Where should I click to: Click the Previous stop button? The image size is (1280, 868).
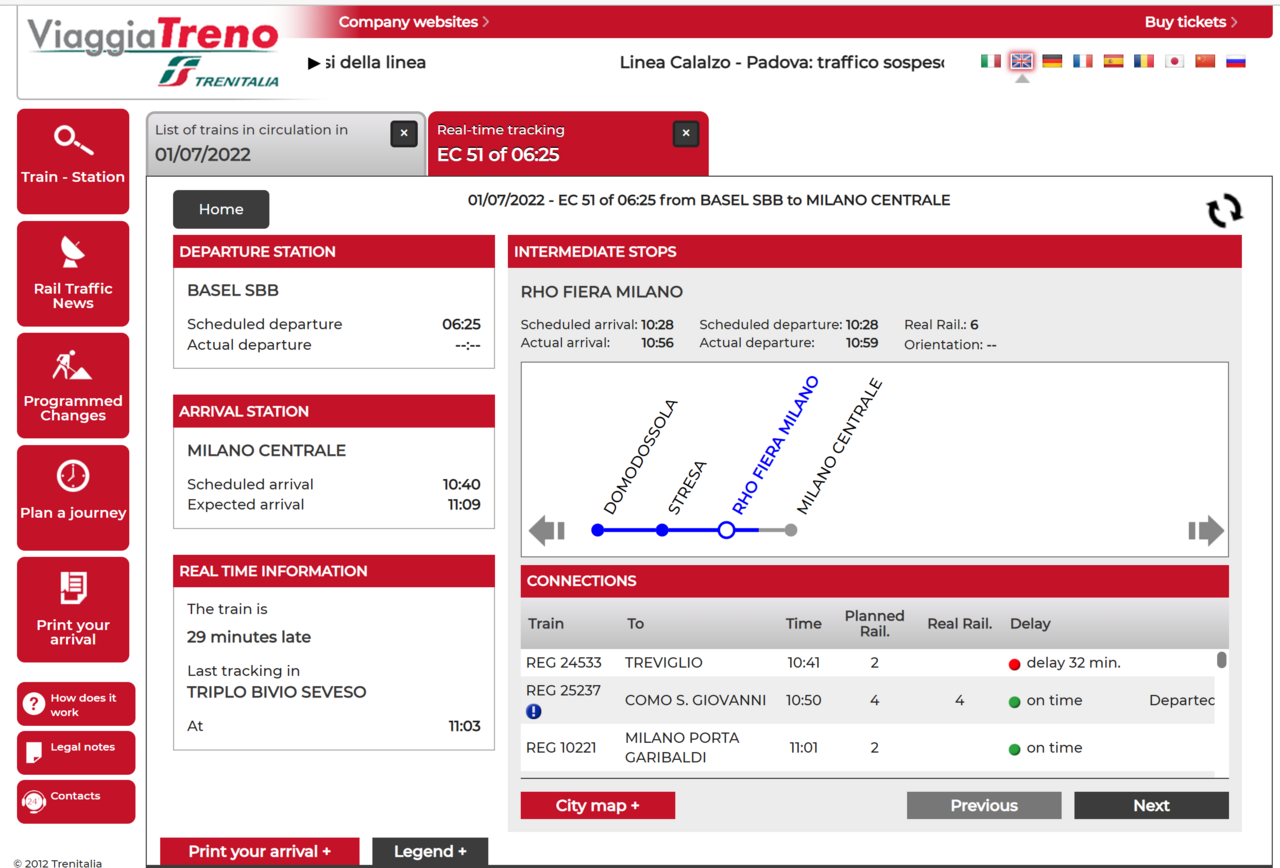[984, 806]
